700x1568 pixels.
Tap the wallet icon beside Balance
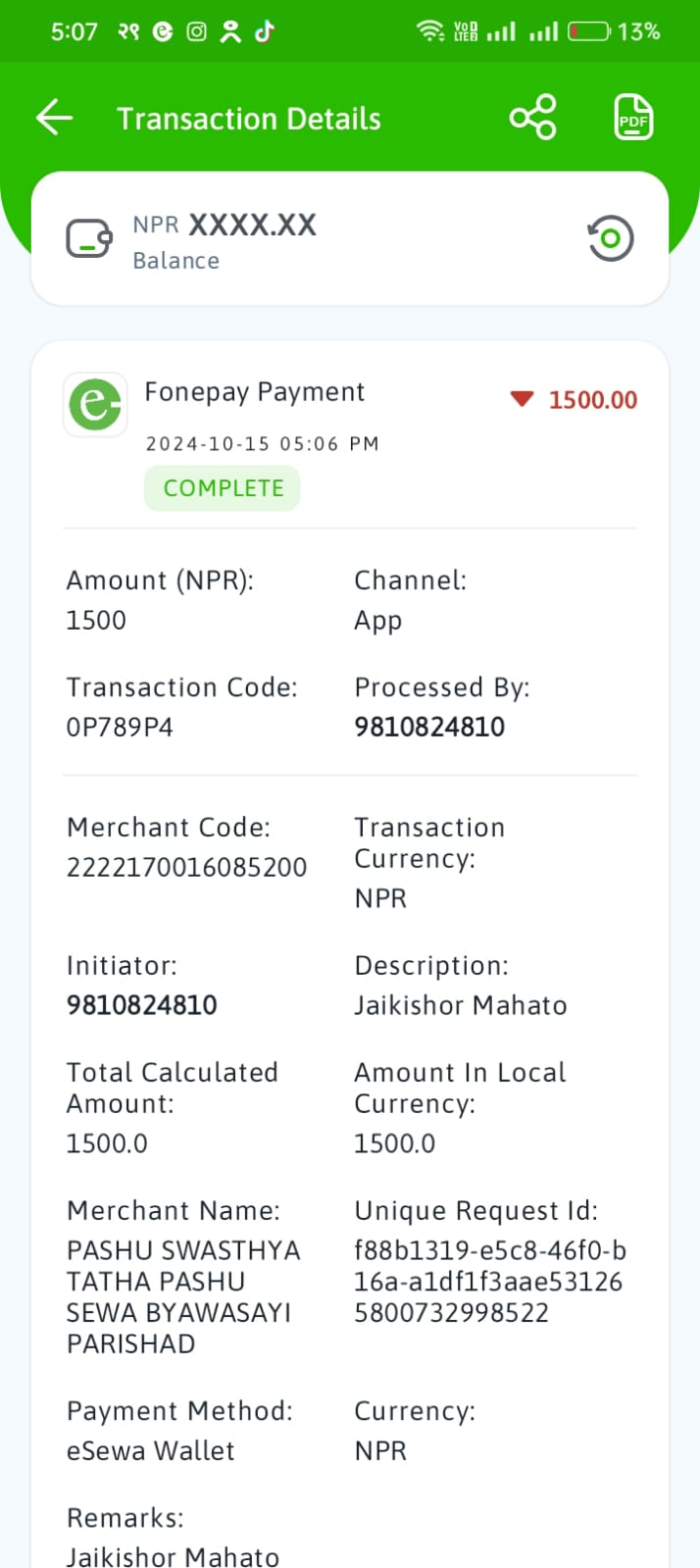coord(89,238)
